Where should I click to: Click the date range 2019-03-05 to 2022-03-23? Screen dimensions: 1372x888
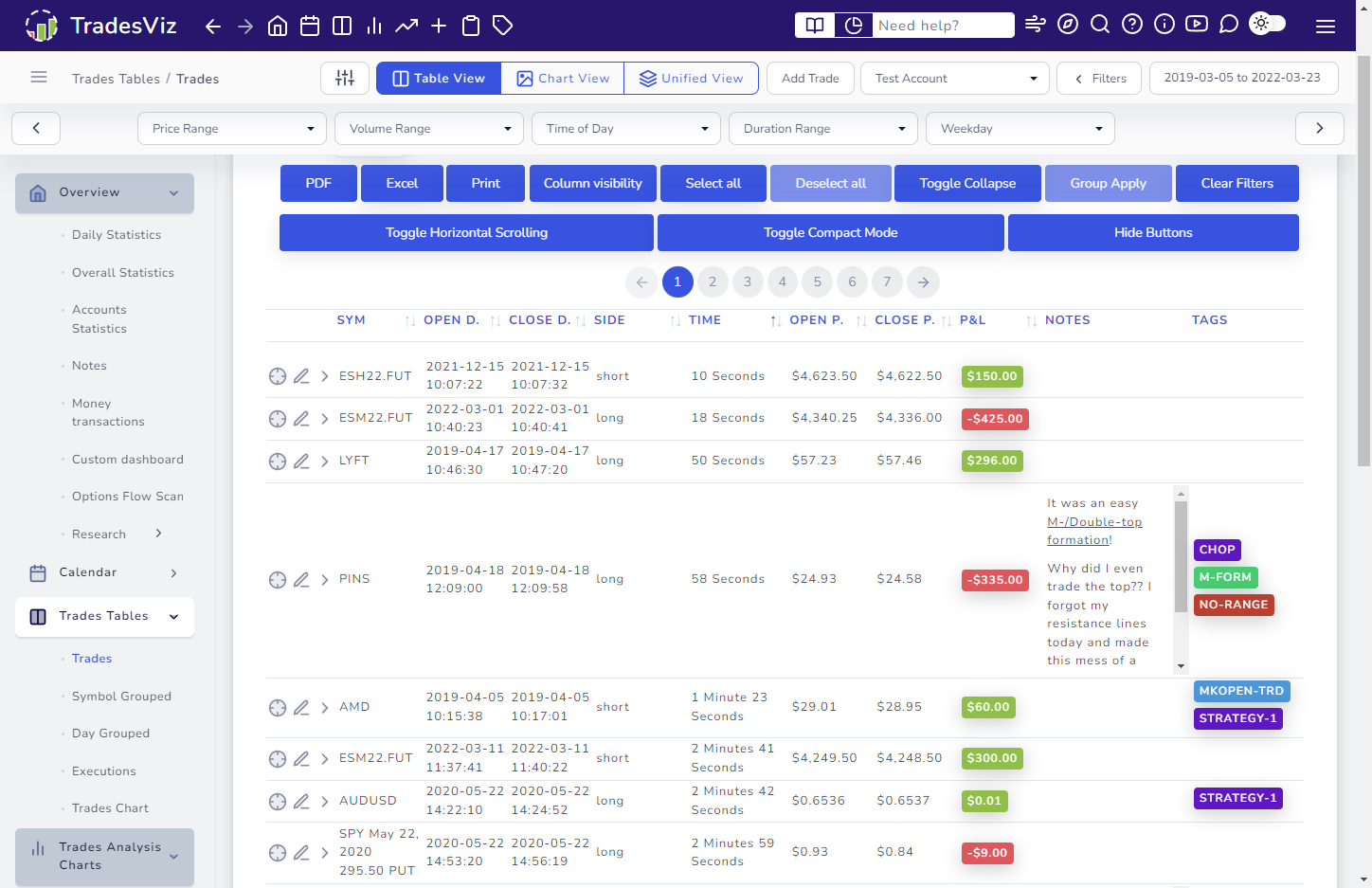point(1243,79)
